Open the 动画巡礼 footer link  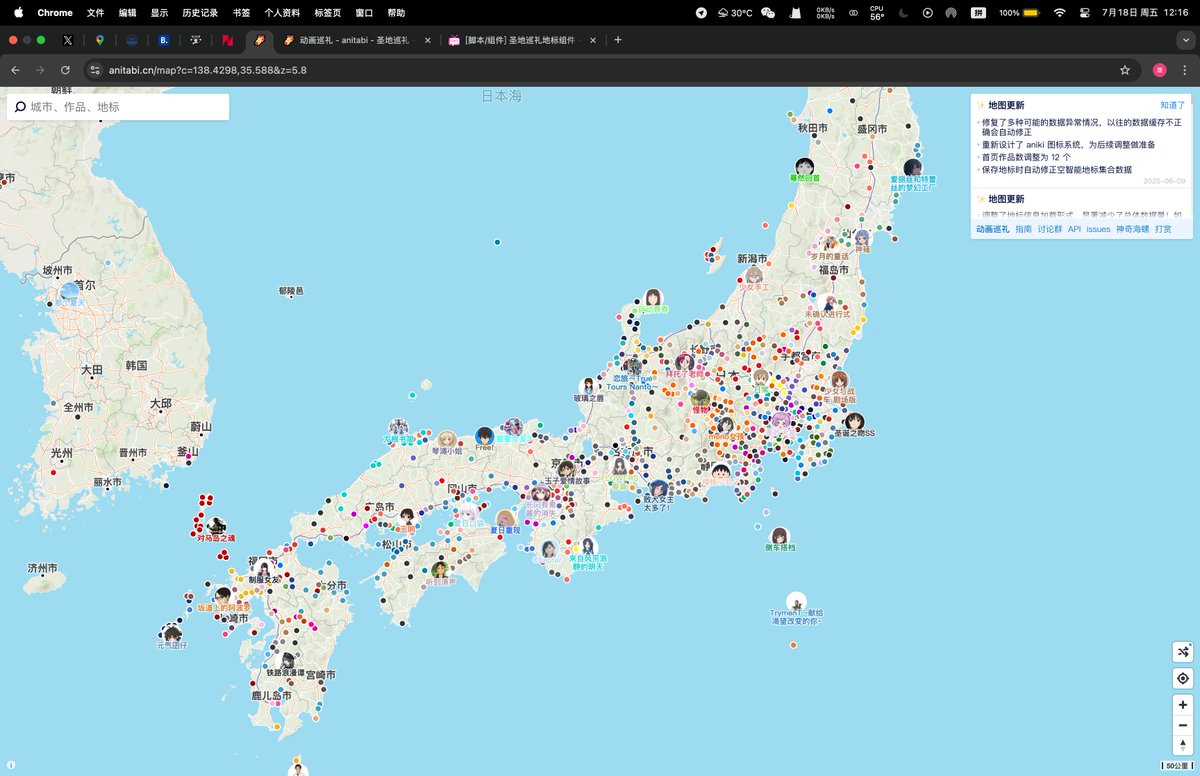(992, 229)
